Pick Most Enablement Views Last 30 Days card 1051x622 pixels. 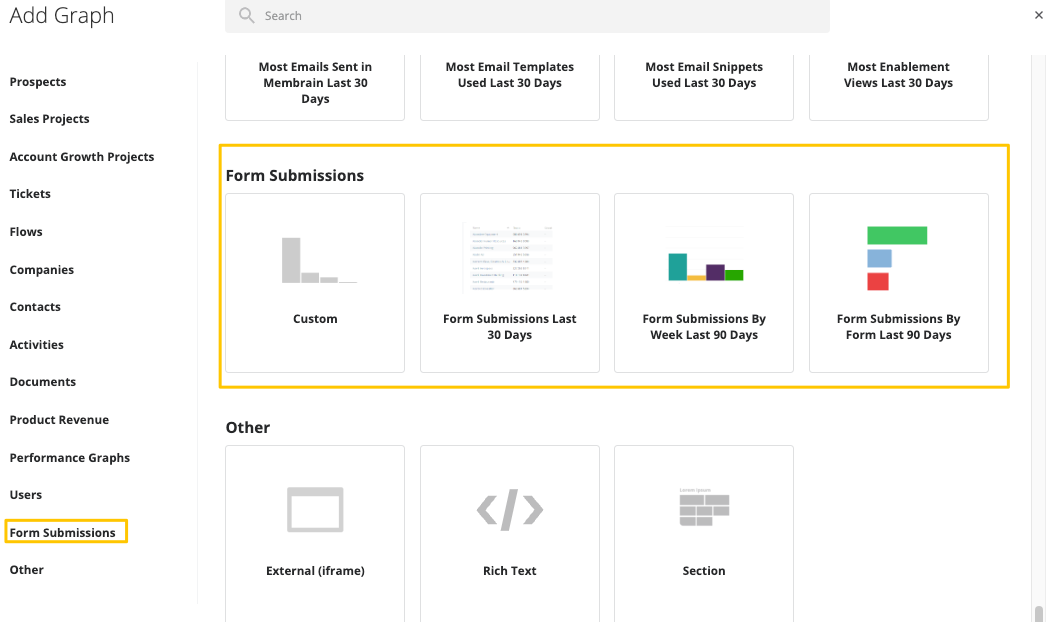click(898, 87)
